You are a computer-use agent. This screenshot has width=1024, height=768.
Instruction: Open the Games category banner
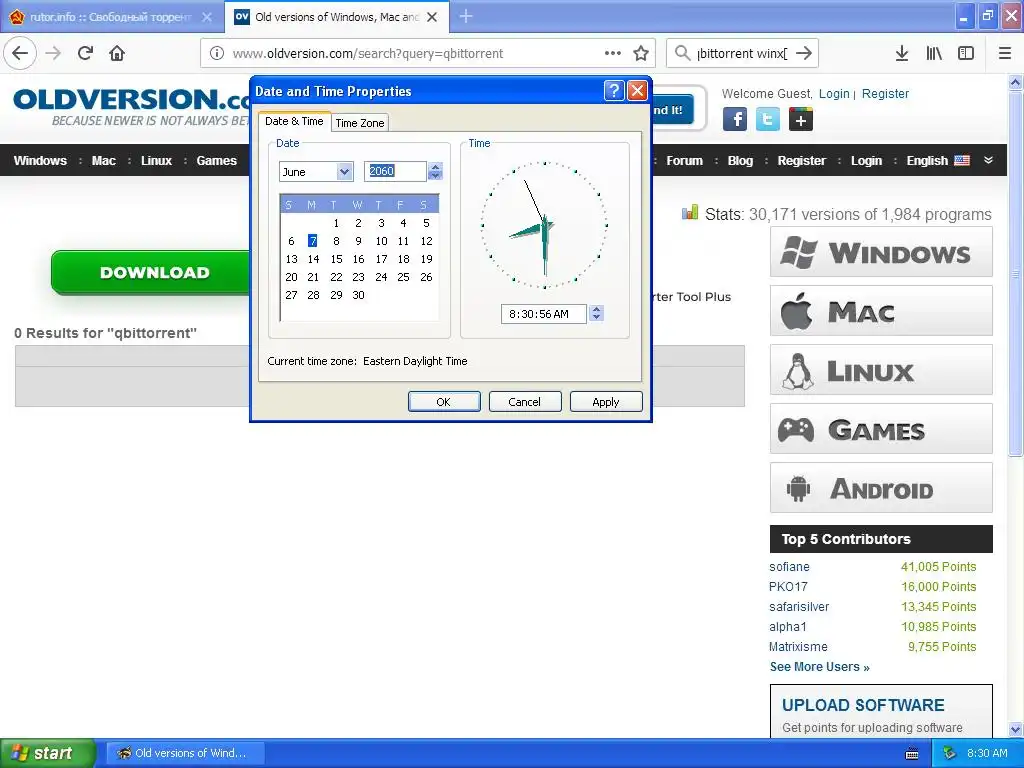tap(881, 429)
